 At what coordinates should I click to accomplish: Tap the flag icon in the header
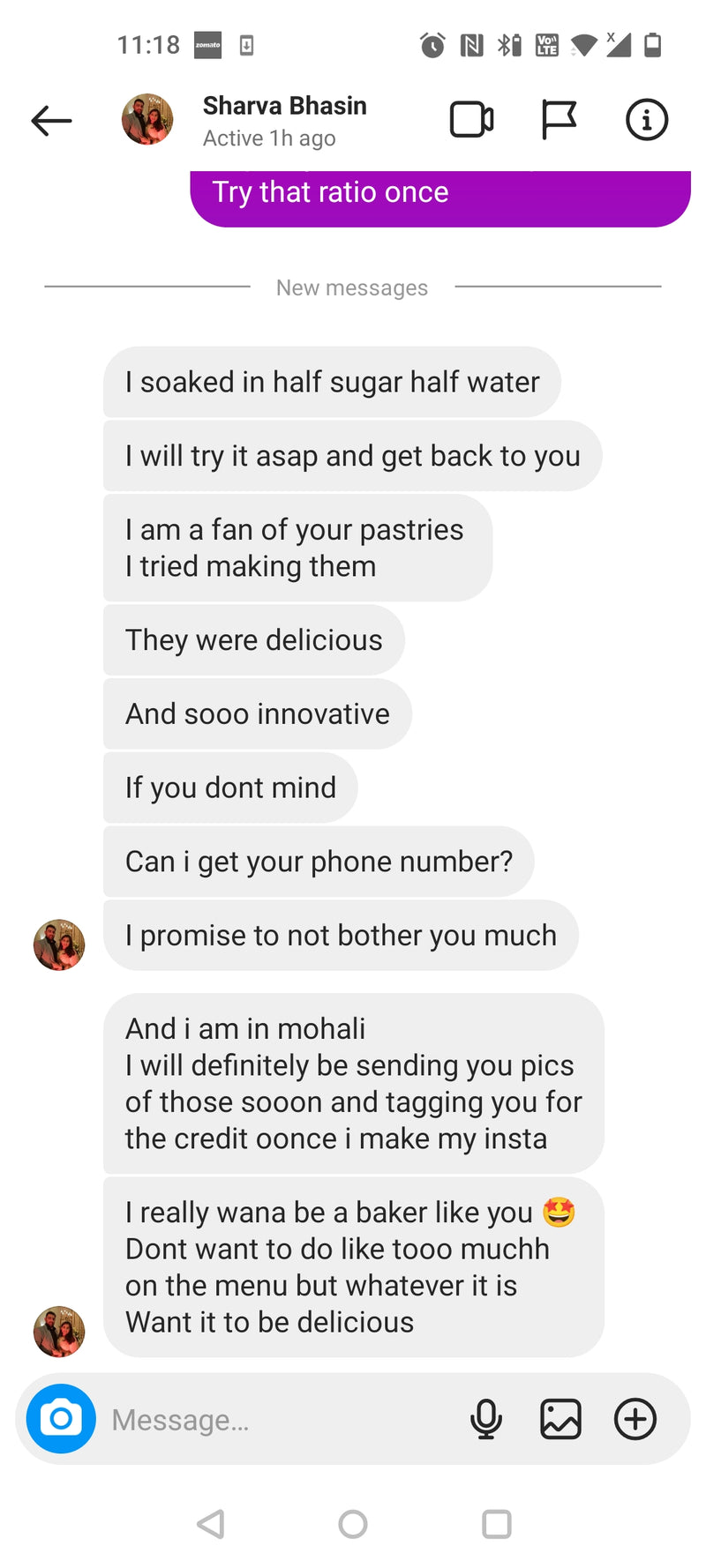tap(559, 120)
